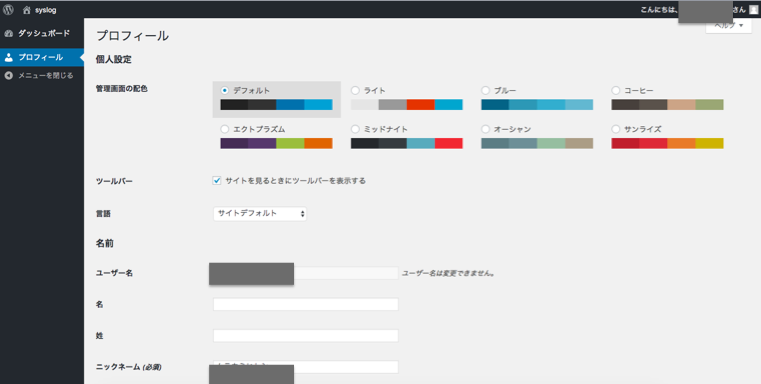Click the 名前 section heading
The width and height of the screenshot is (761, 384).
pyautogui.click(x=105, y=243)
